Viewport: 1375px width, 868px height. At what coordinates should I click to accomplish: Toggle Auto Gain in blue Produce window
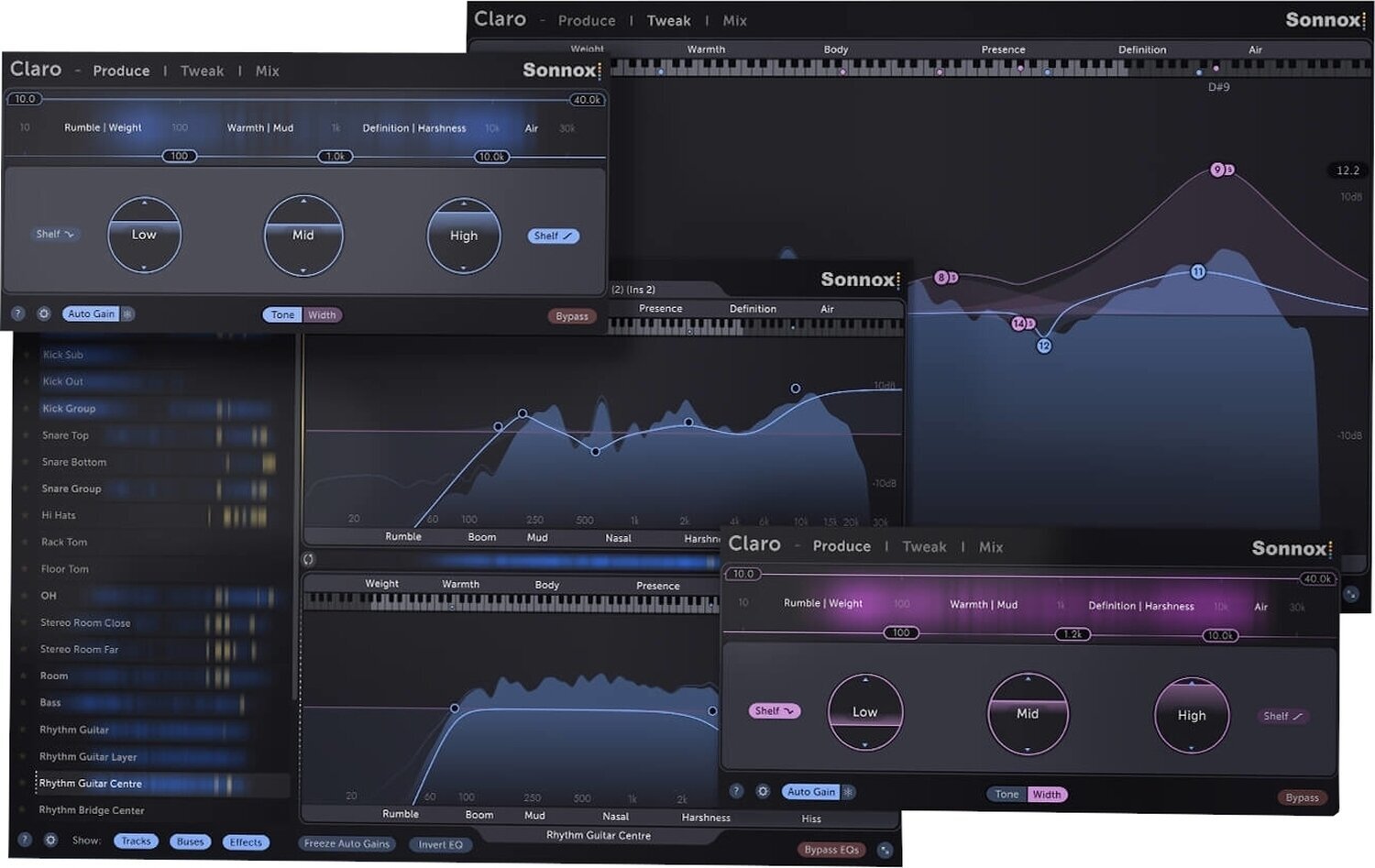(x=92, y=313)
